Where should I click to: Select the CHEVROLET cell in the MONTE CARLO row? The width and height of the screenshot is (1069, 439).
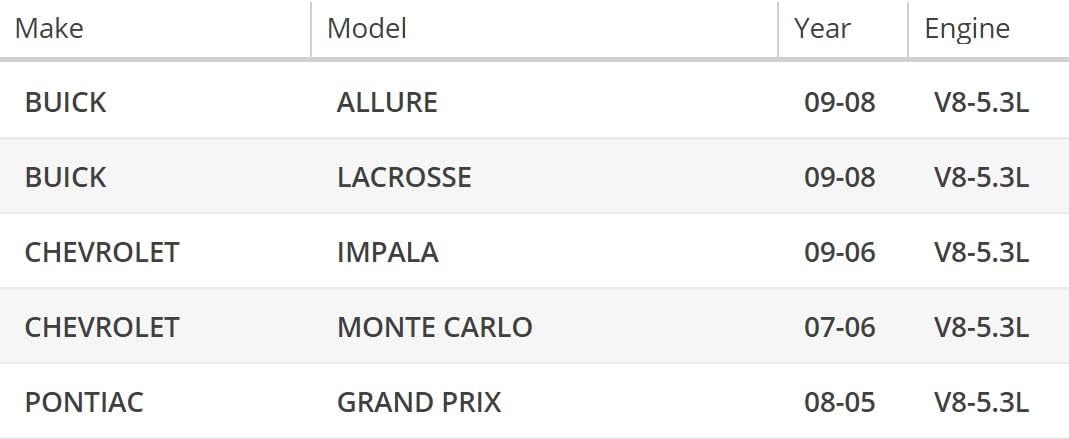pos(101,327)
